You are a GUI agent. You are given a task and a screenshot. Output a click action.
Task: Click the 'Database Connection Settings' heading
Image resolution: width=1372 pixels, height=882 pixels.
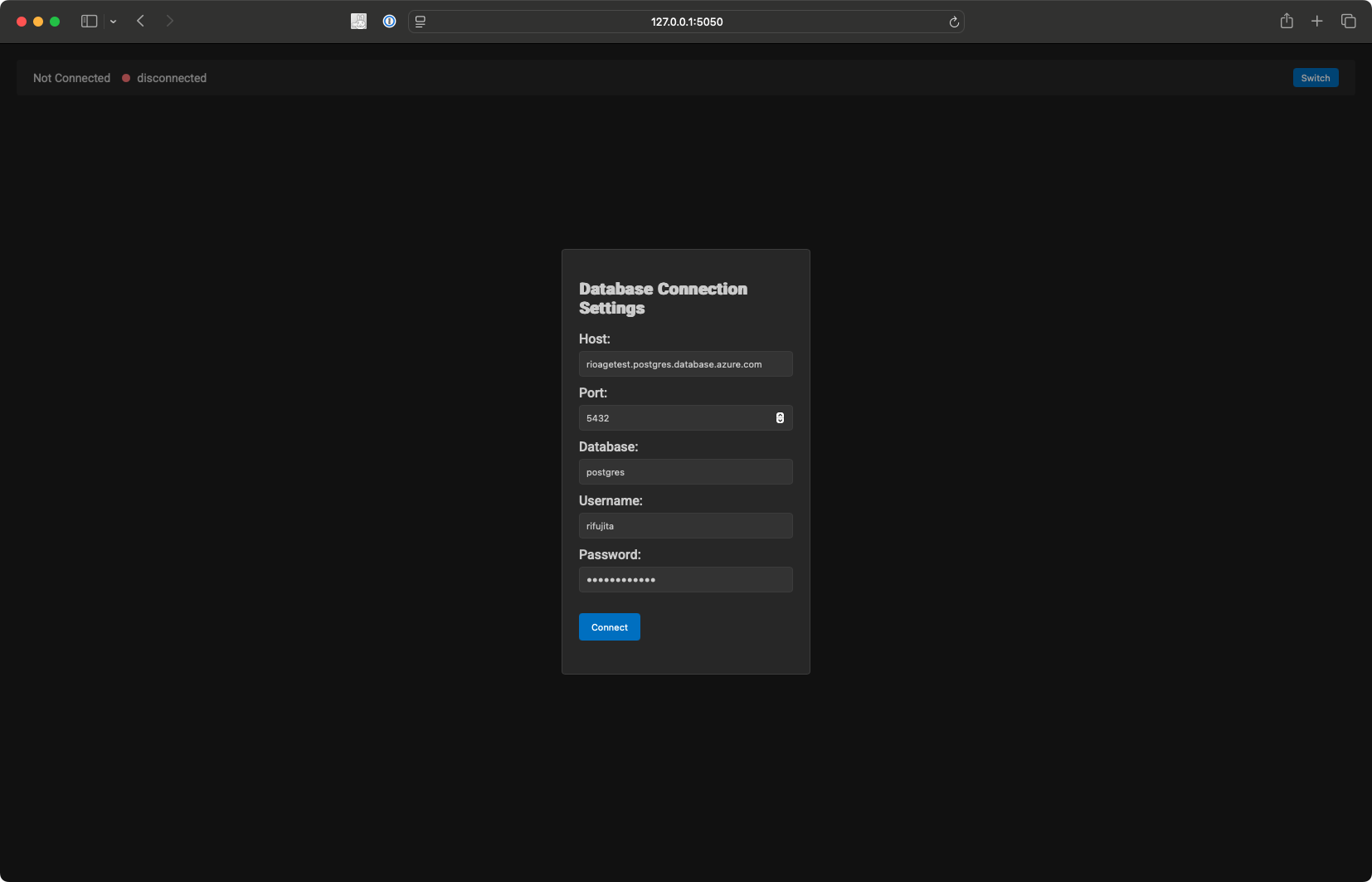(663, 299)
